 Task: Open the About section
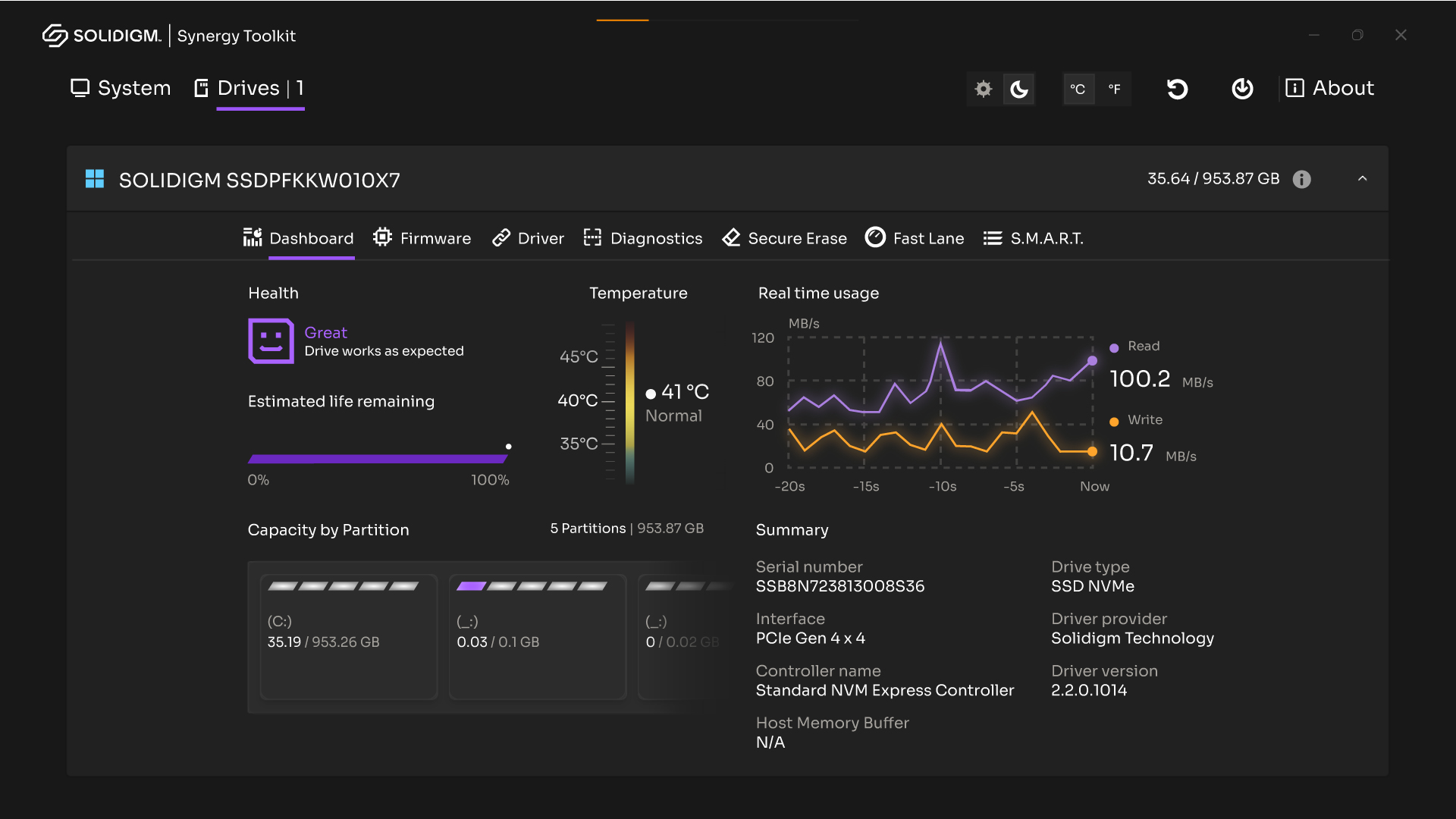pyautogui.click(x=1330, y=87)
